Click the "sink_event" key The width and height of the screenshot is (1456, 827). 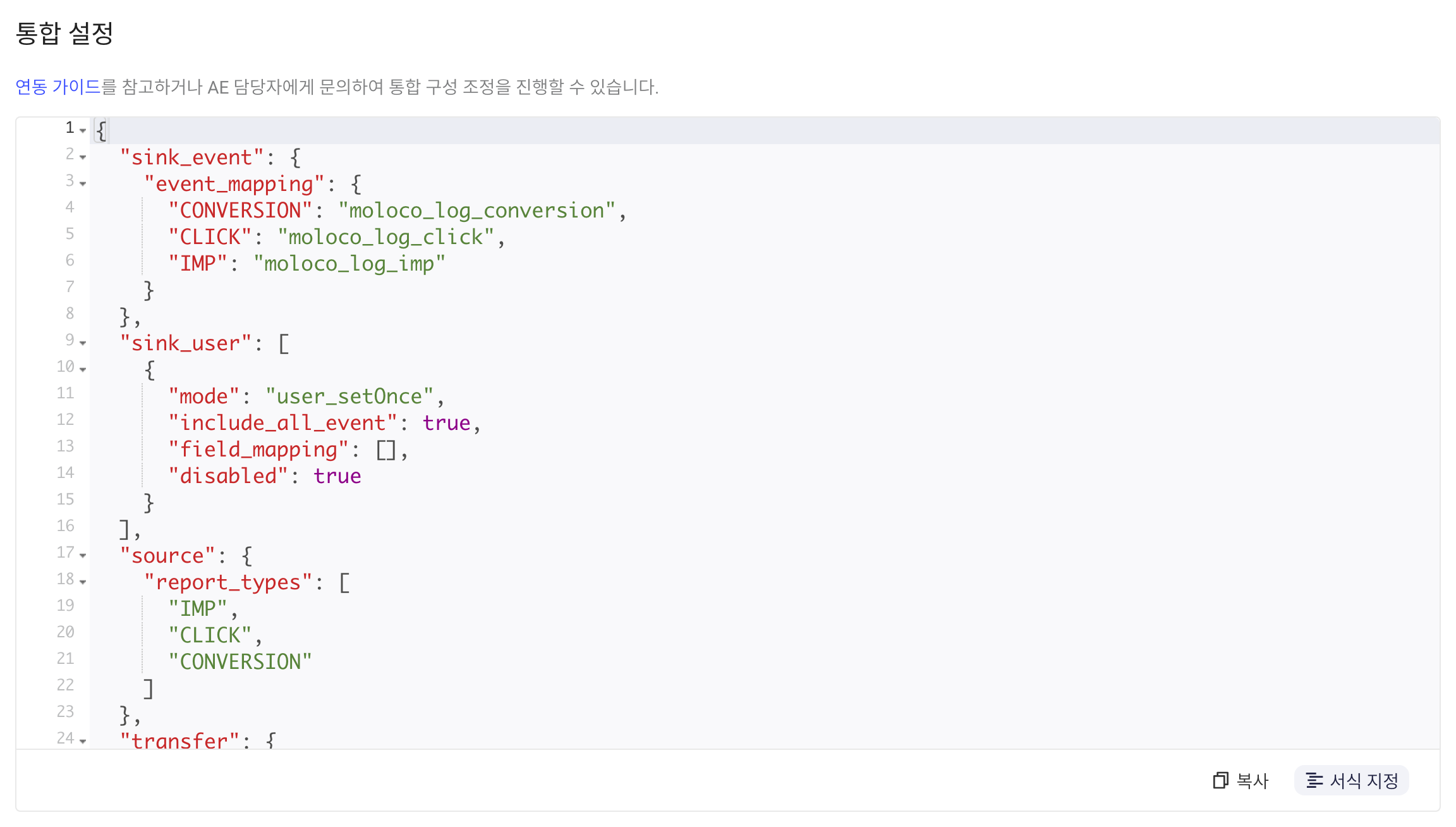[192, 157]
